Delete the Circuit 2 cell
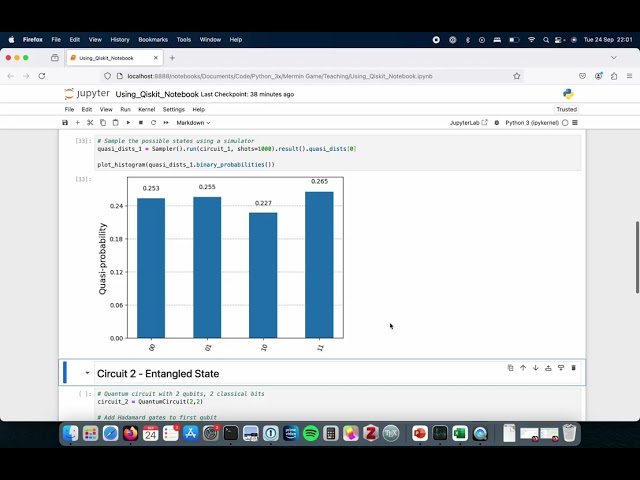Screen dimensions: 640x480 click(573, 368)
